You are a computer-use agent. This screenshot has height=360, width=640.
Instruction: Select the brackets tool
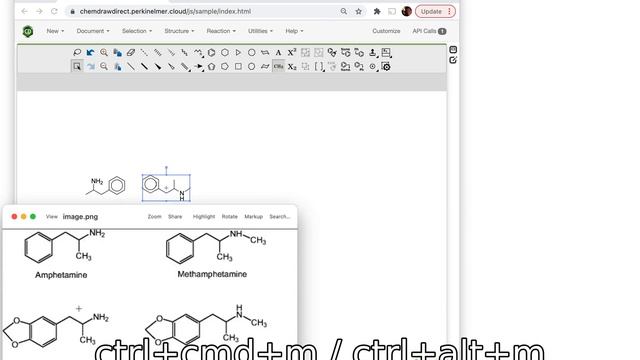click(x=319, y=66)
